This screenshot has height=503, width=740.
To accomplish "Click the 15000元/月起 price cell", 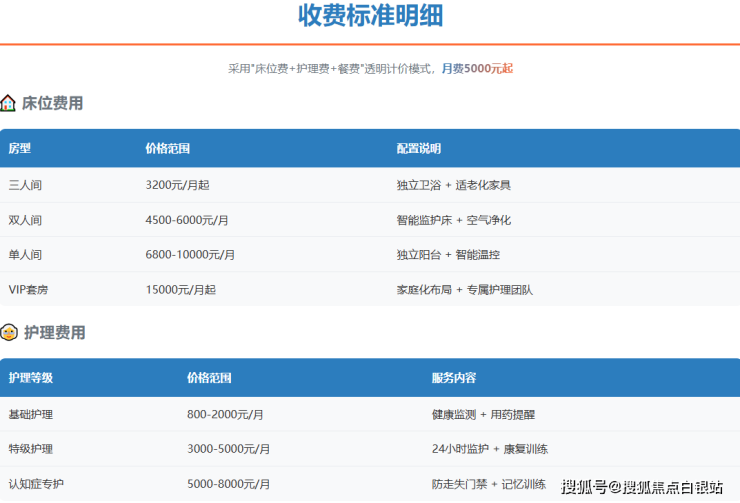I will pyautogui.click(x=180, y=290).
